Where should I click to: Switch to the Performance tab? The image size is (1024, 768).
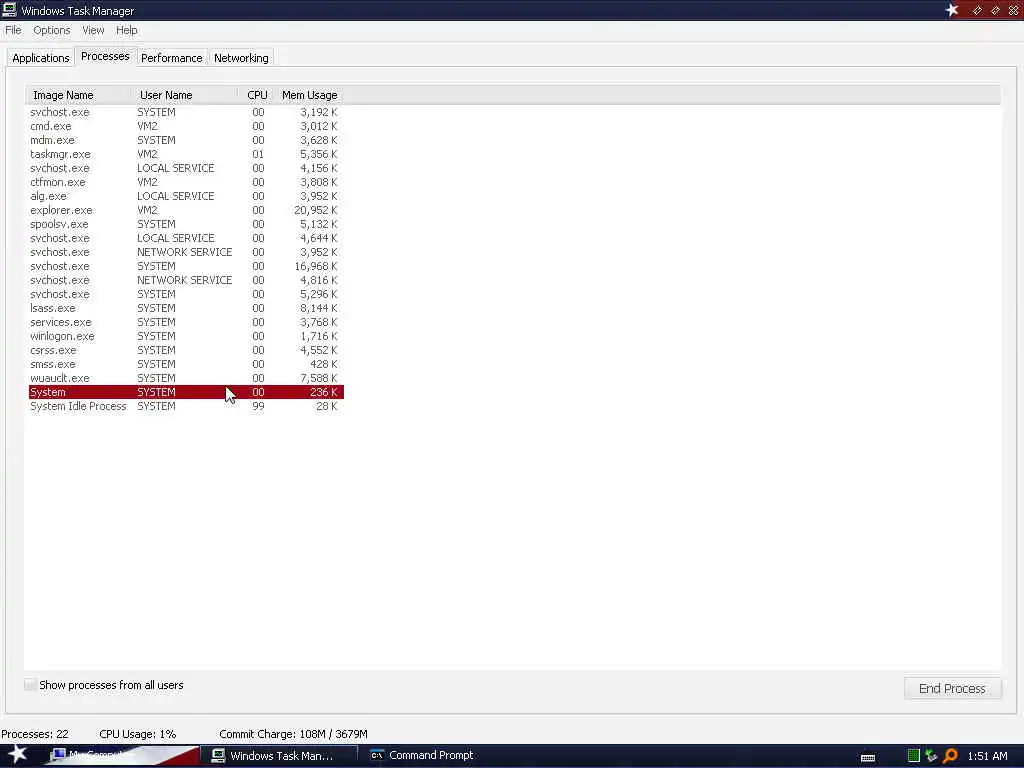[172, 57]
